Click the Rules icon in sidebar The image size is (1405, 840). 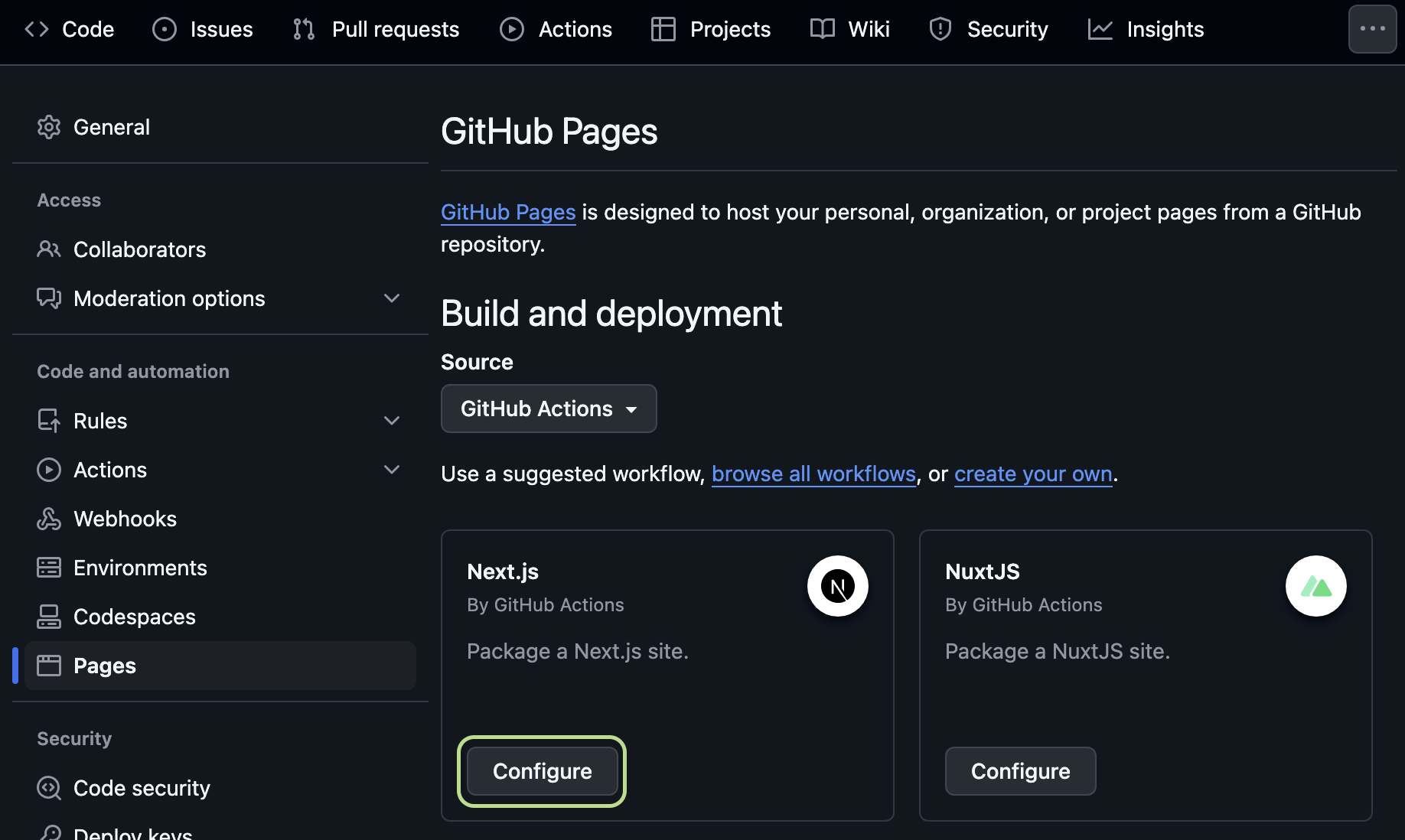(49, 421)
